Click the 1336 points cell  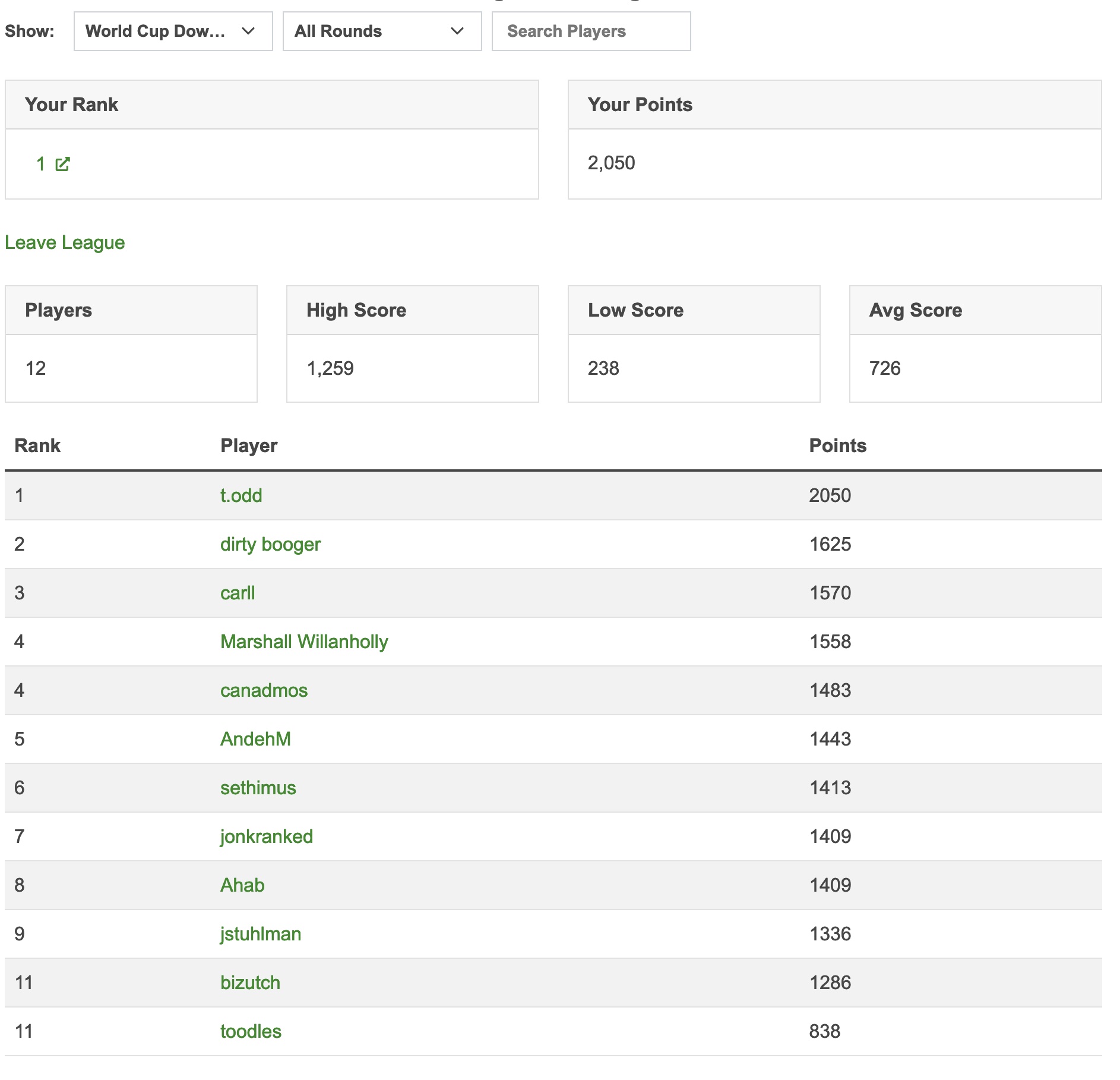coord(830,934)
